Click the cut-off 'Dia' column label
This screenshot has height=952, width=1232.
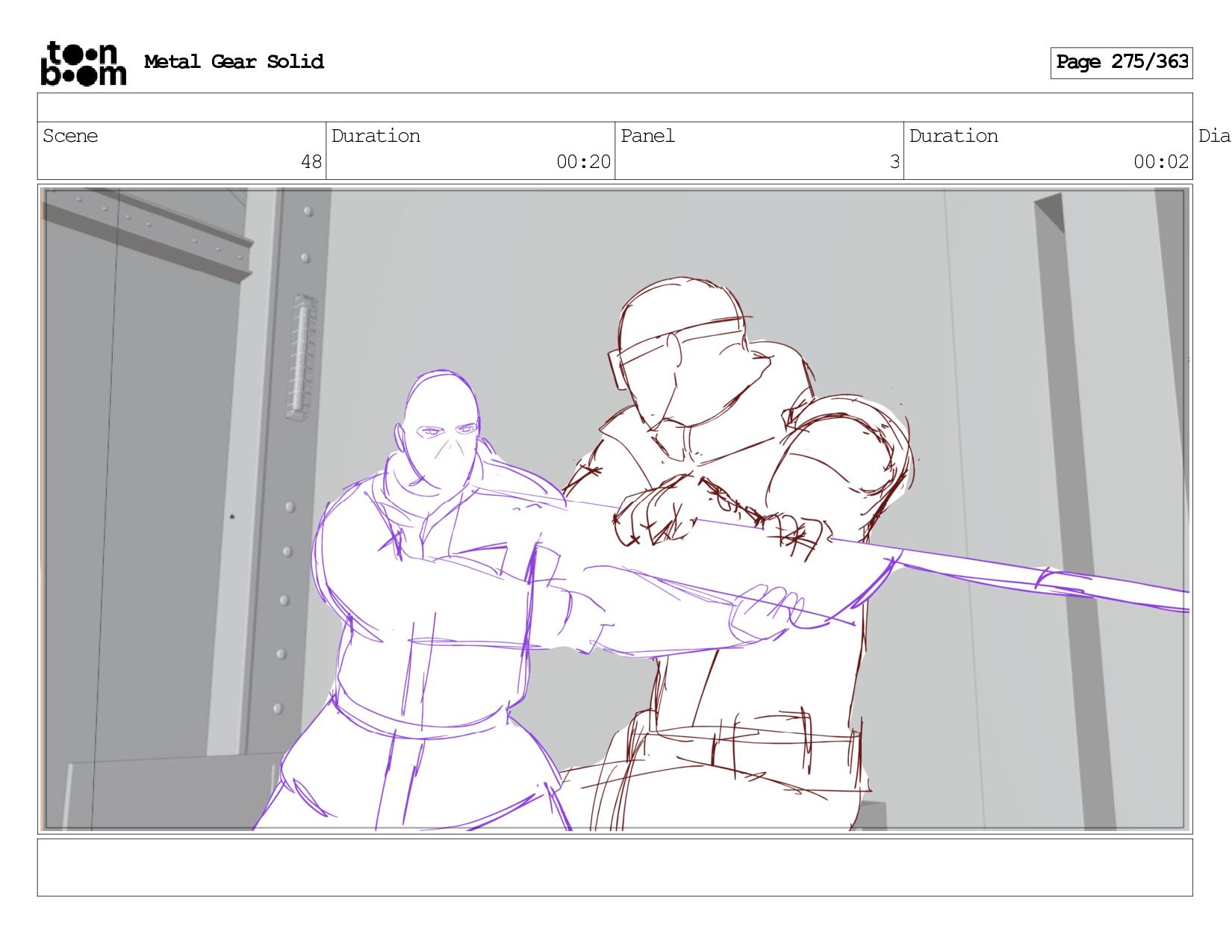[1215, 136]
